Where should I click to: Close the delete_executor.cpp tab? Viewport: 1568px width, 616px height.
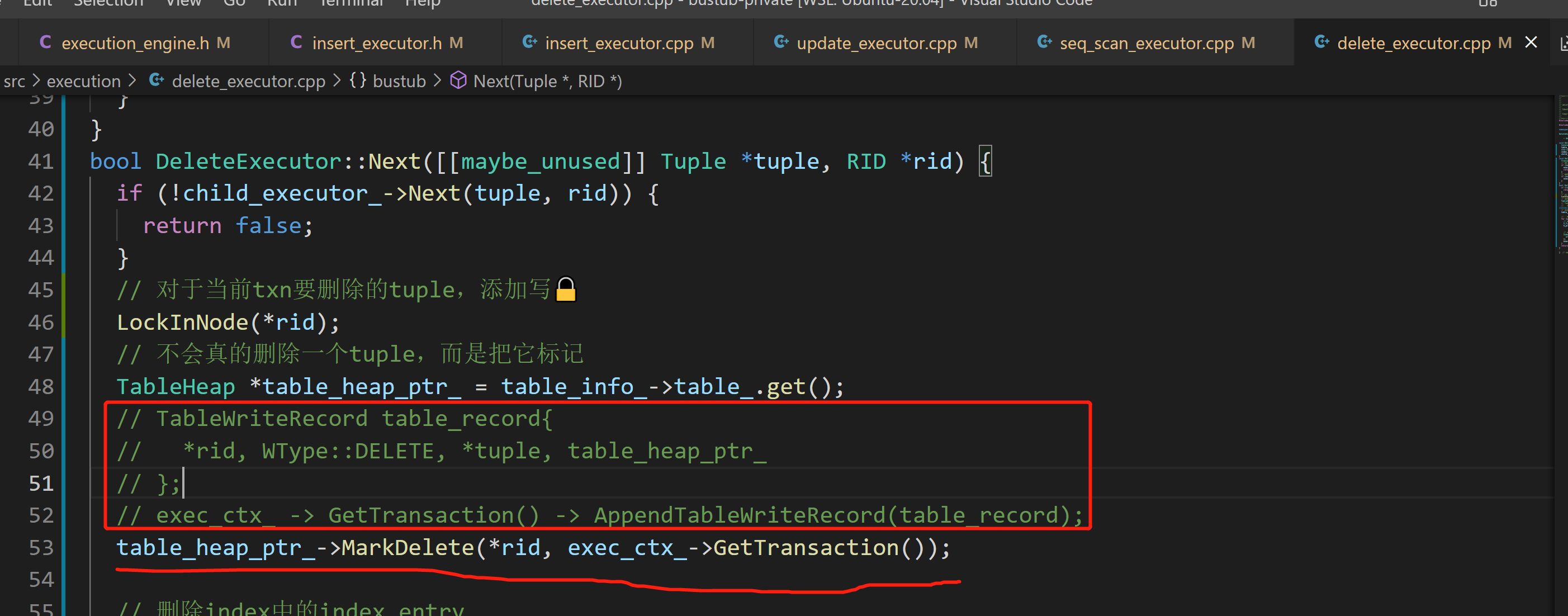click(1531, 42)
